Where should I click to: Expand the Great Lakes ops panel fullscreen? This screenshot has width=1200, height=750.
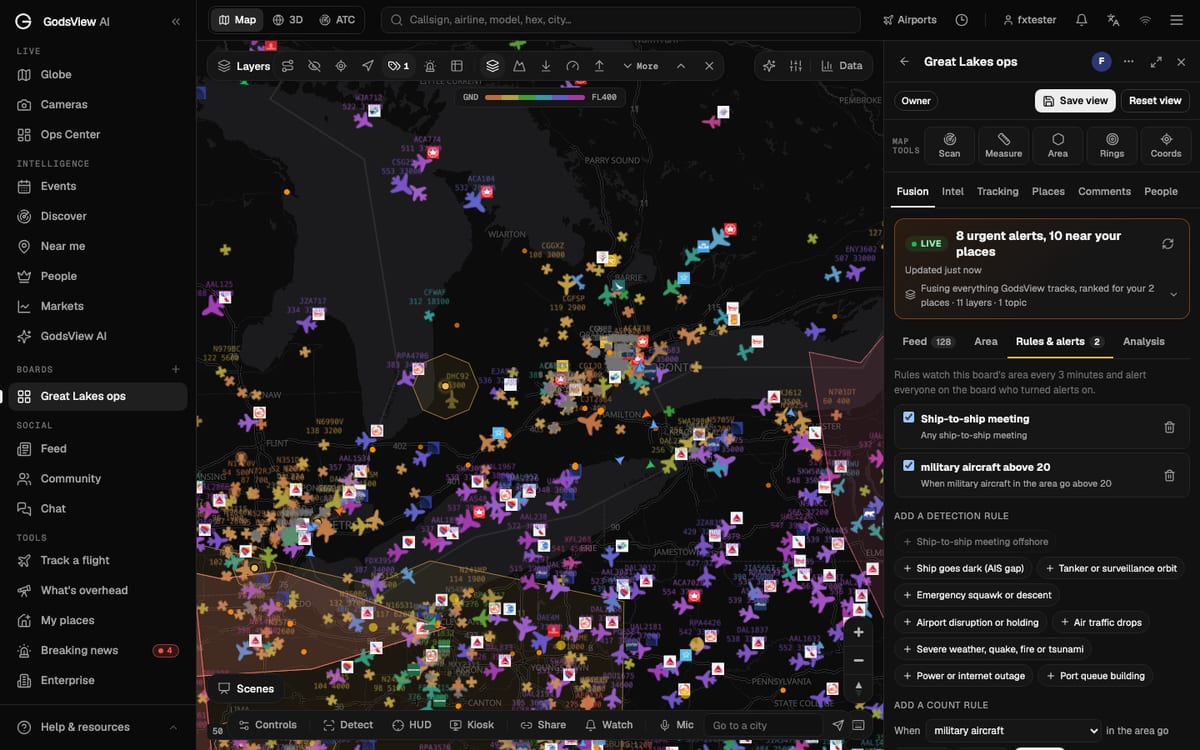click(x=1156, y=61)
